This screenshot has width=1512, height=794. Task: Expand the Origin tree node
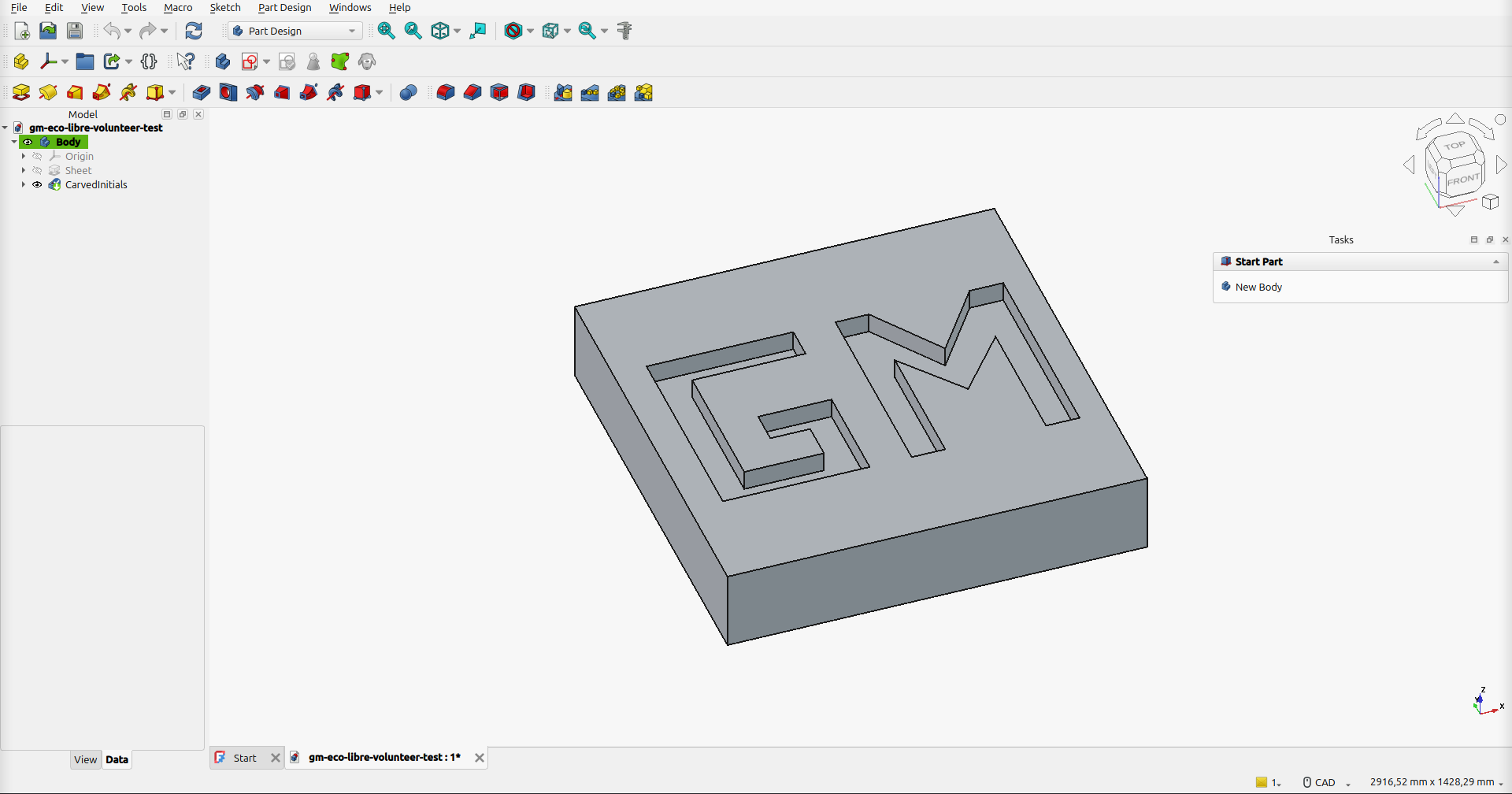coord(24,156)
